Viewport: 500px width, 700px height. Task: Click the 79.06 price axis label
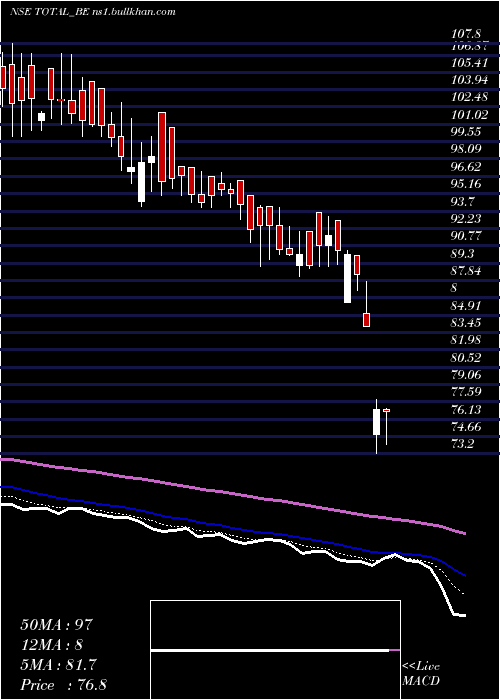(x=466, y=375)
